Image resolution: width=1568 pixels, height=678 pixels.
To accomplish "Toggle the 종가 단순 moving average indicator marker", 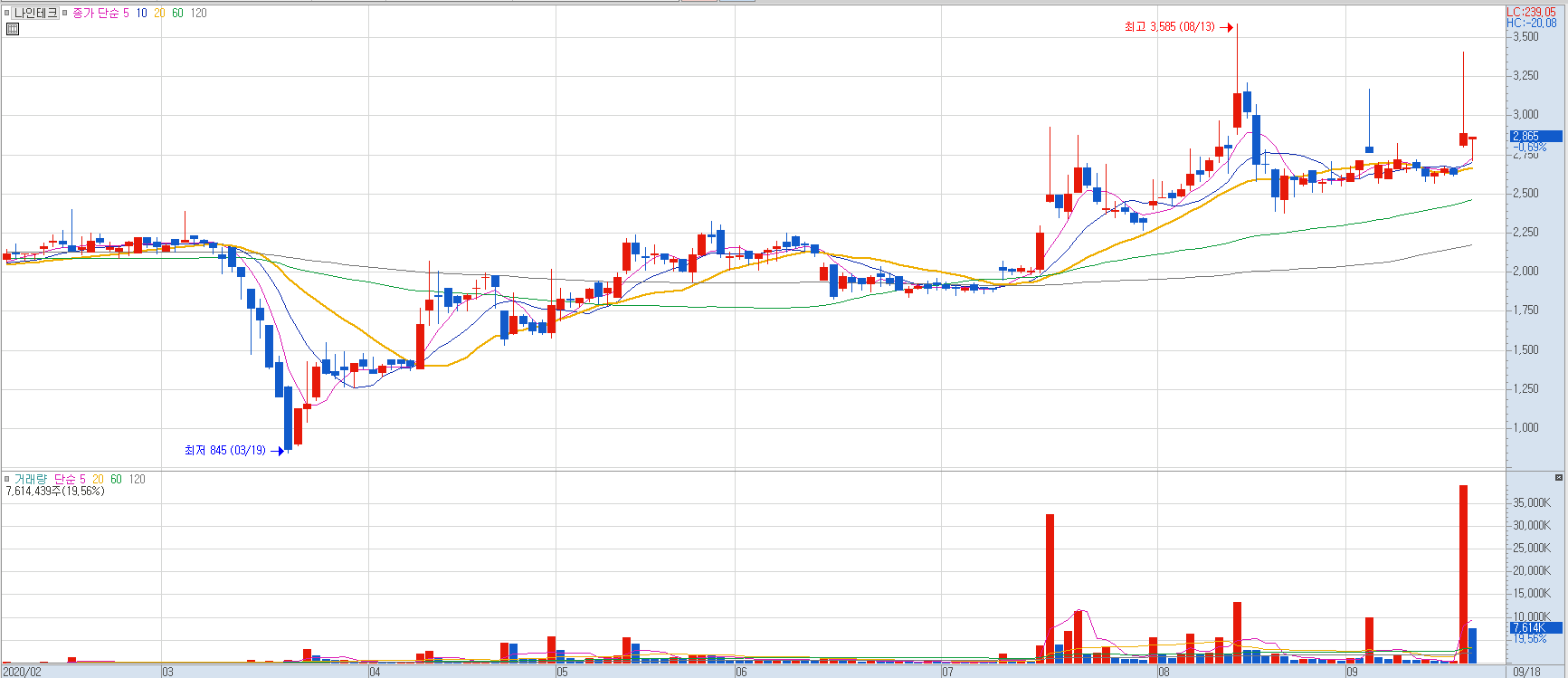I will pyautogui.click(x=66, y=13).
